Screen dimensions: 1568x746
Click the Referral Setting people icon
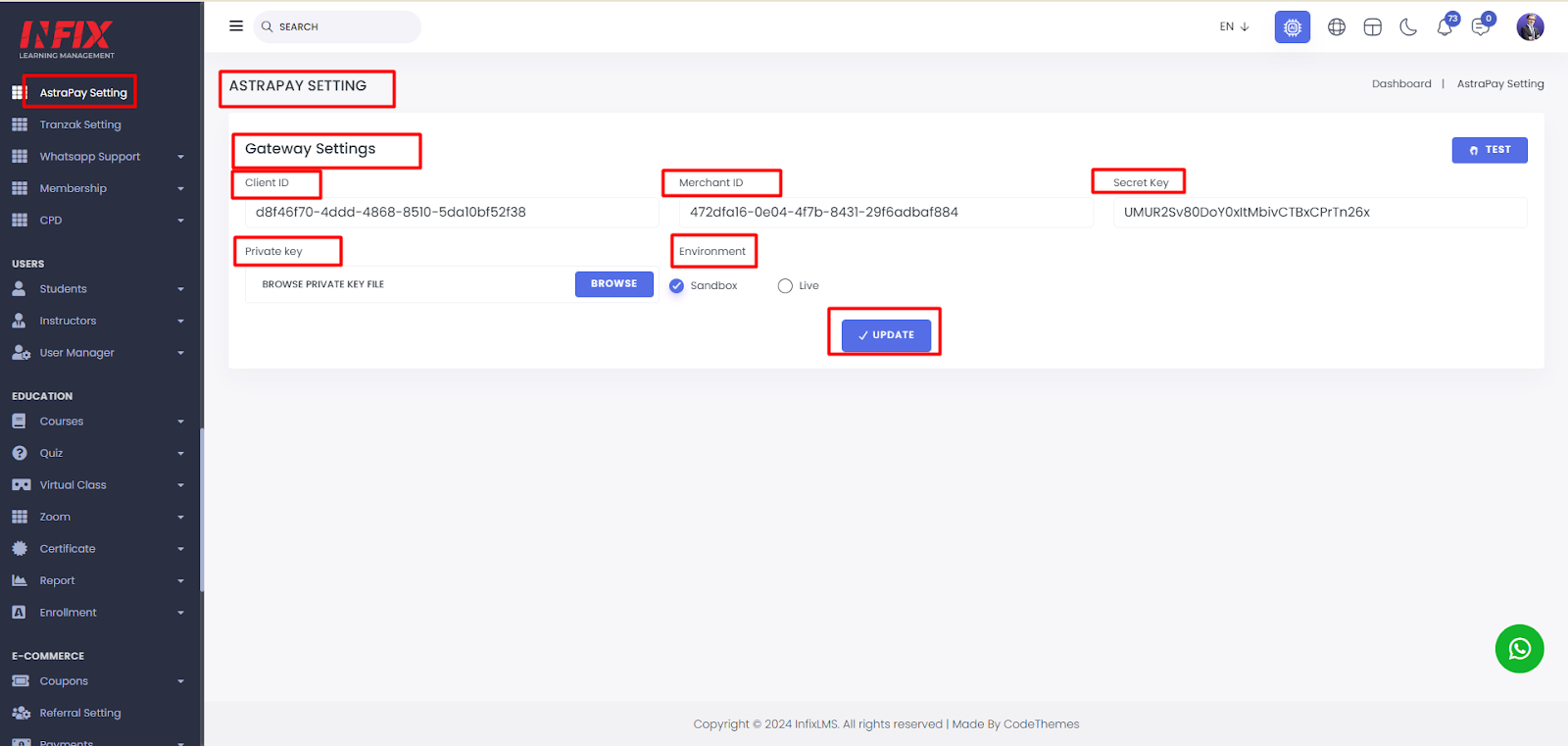[21, 713]
